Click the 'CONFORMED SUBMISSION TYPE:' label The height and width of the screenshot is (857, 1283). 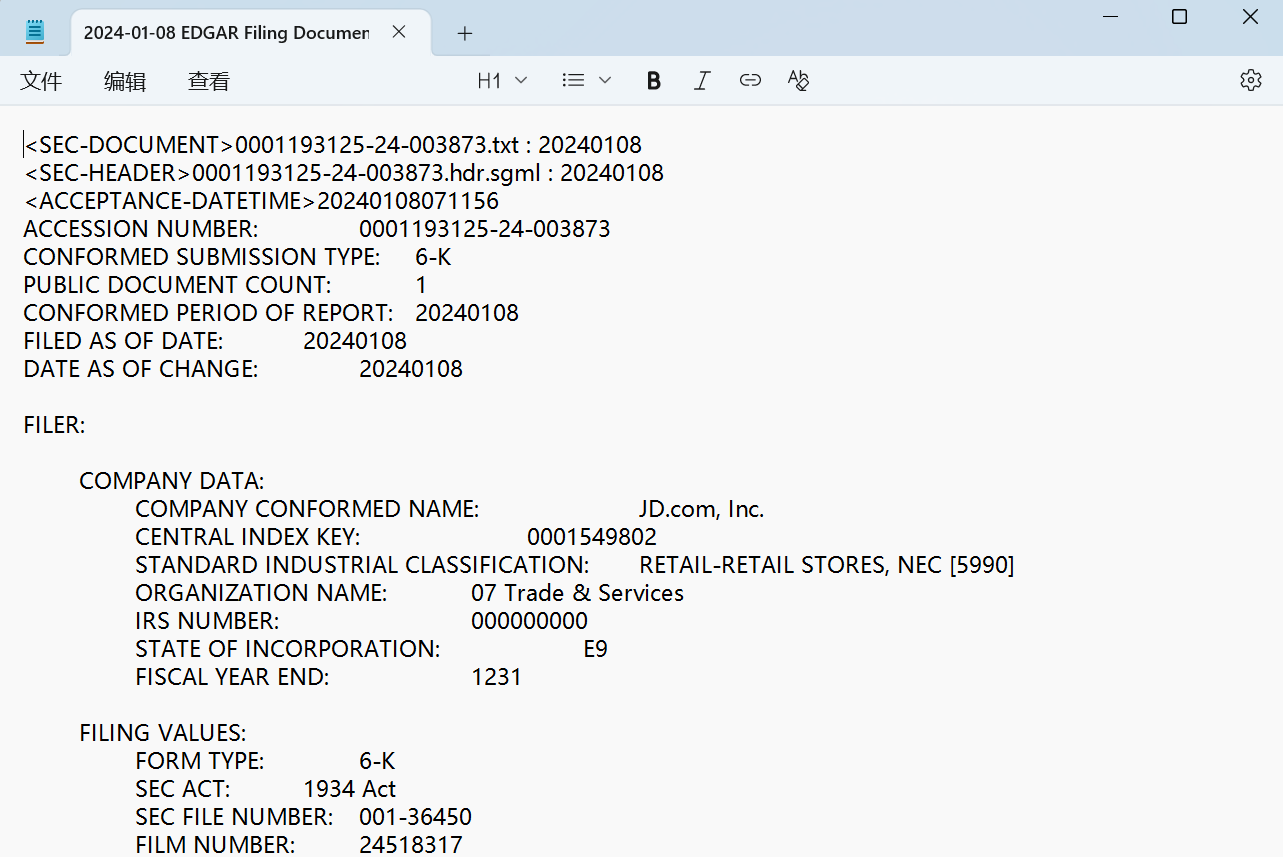click(x=202, y=257)
